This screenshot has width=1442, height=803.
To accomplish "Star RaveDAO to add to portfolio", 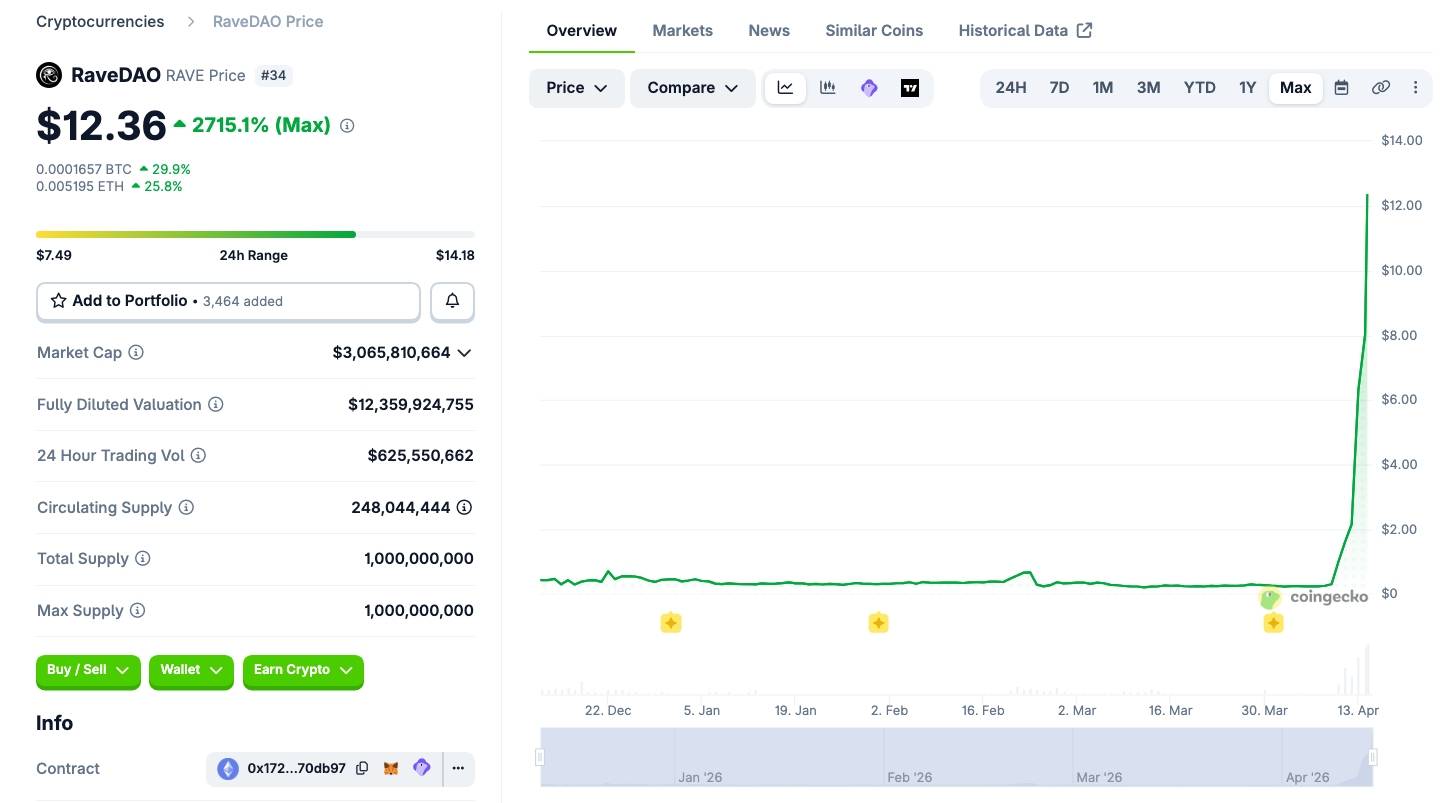I will click(58, 300).
